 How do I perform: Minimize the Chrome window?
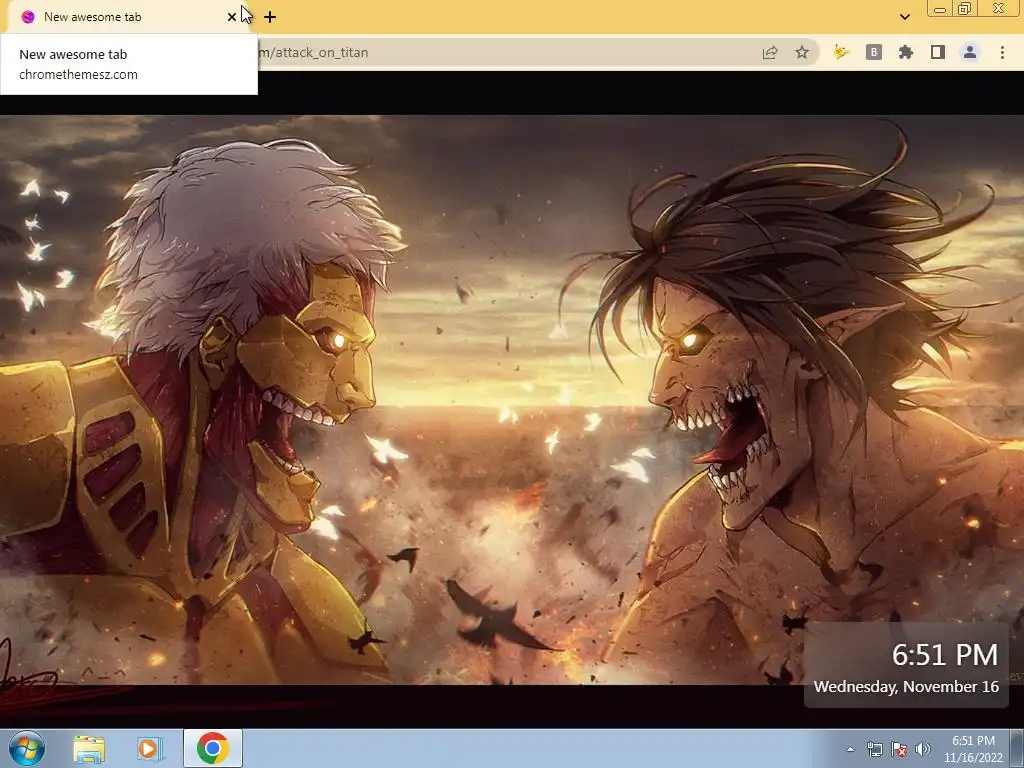pos(940,9)
